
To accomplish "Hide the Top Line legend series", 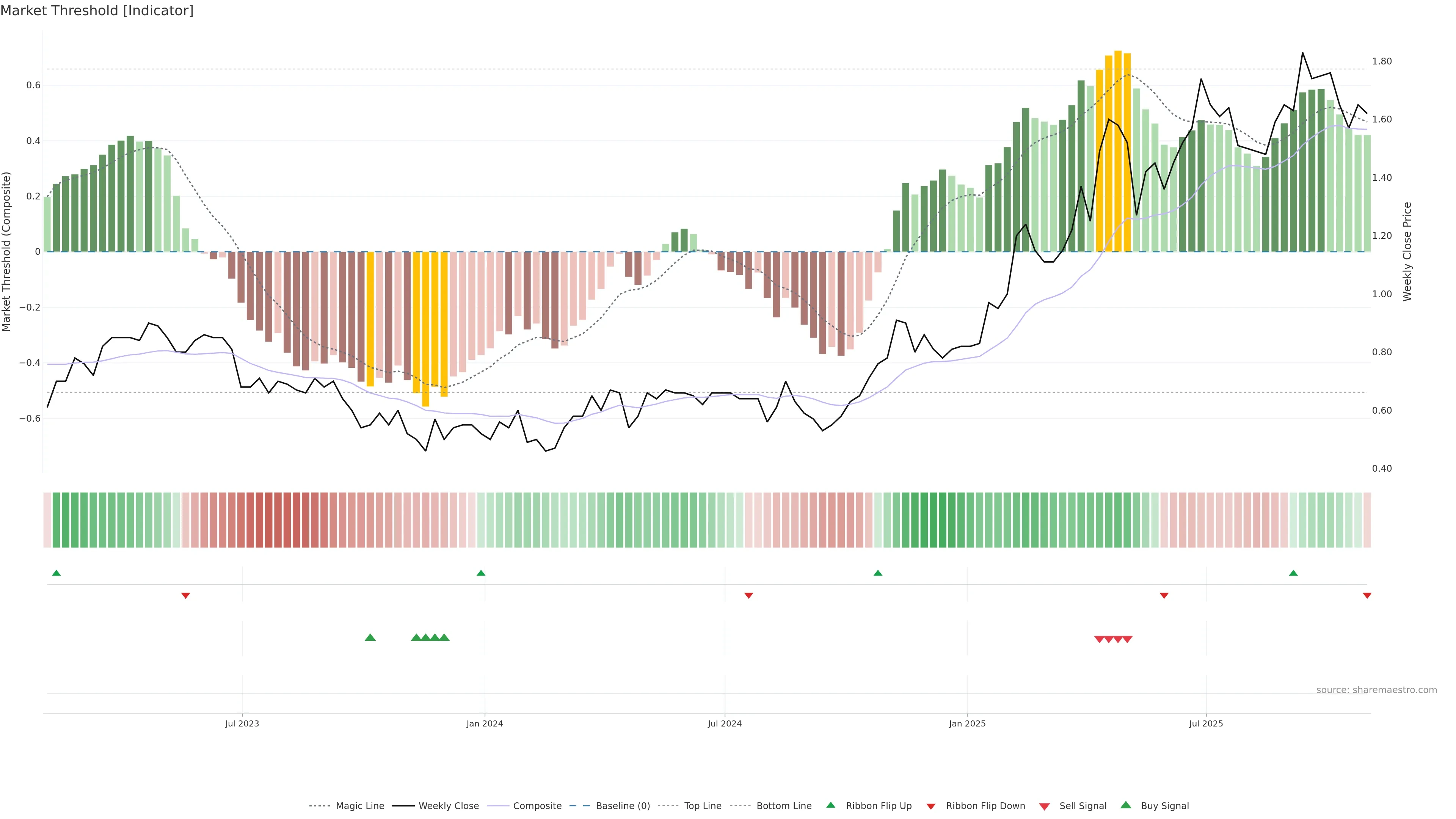I will (x=703, y=806).
